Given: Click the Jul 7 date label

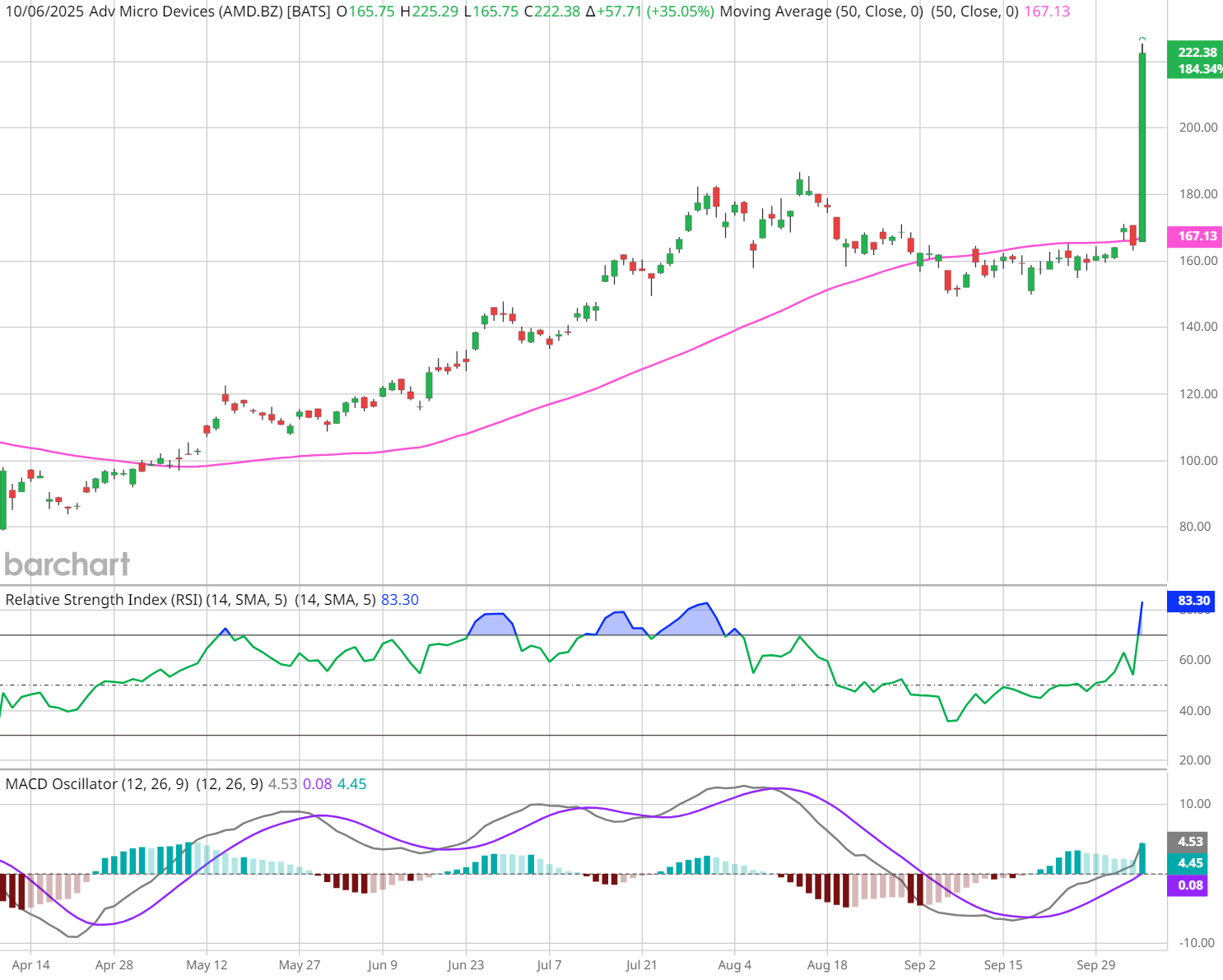Looking at the screenshot, I should [x=549, y=965].
